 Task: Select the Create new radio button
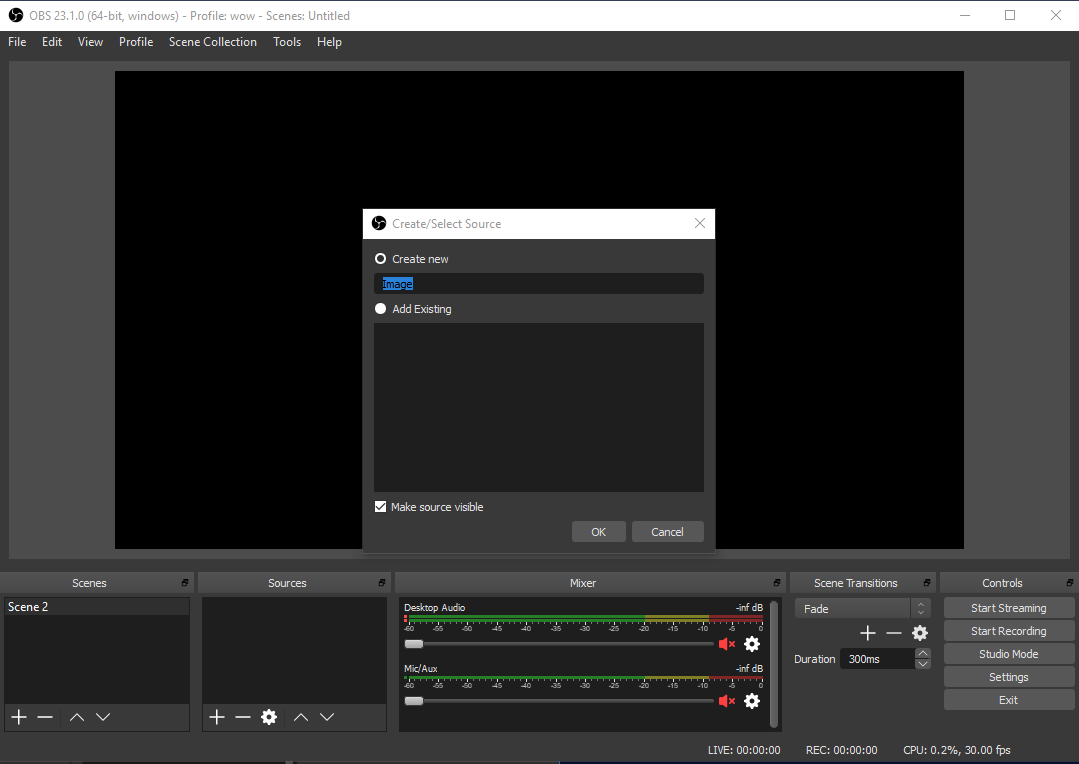tap(381, 259)
